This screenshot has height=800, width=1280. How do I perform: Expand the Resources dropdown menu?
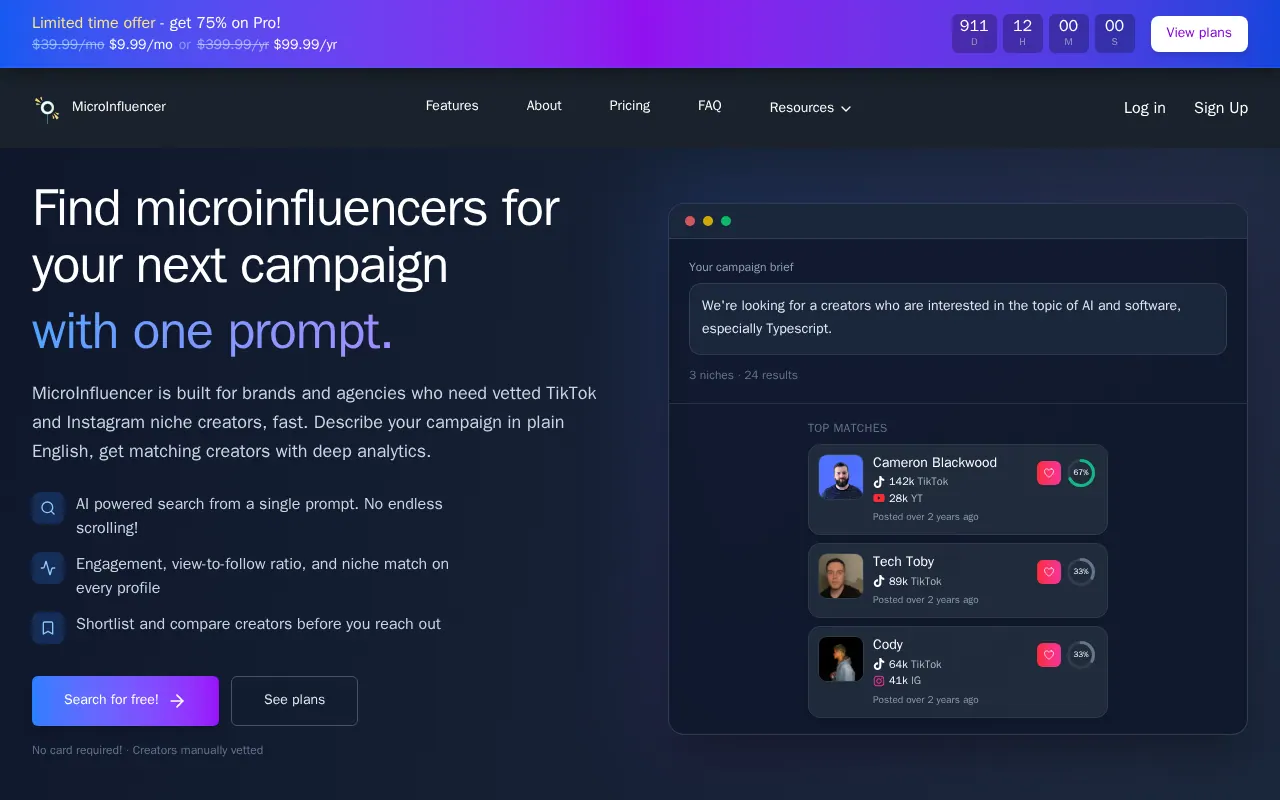point(810,108)
